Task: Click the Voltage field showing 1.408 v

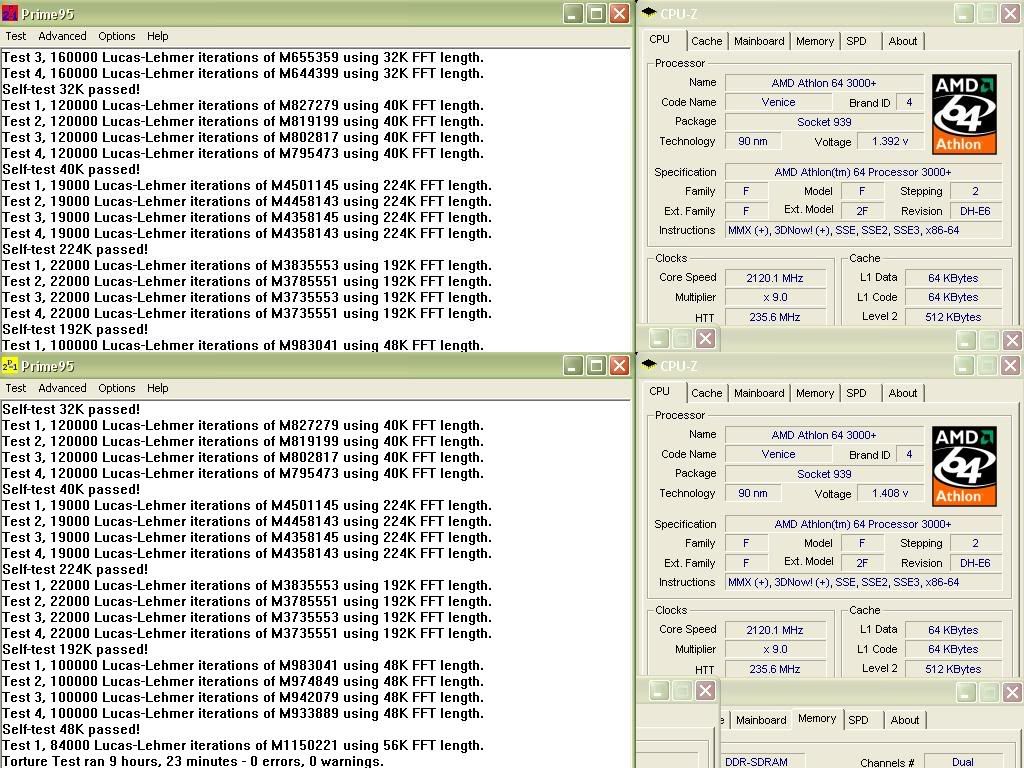Action: tap(890, 493)
